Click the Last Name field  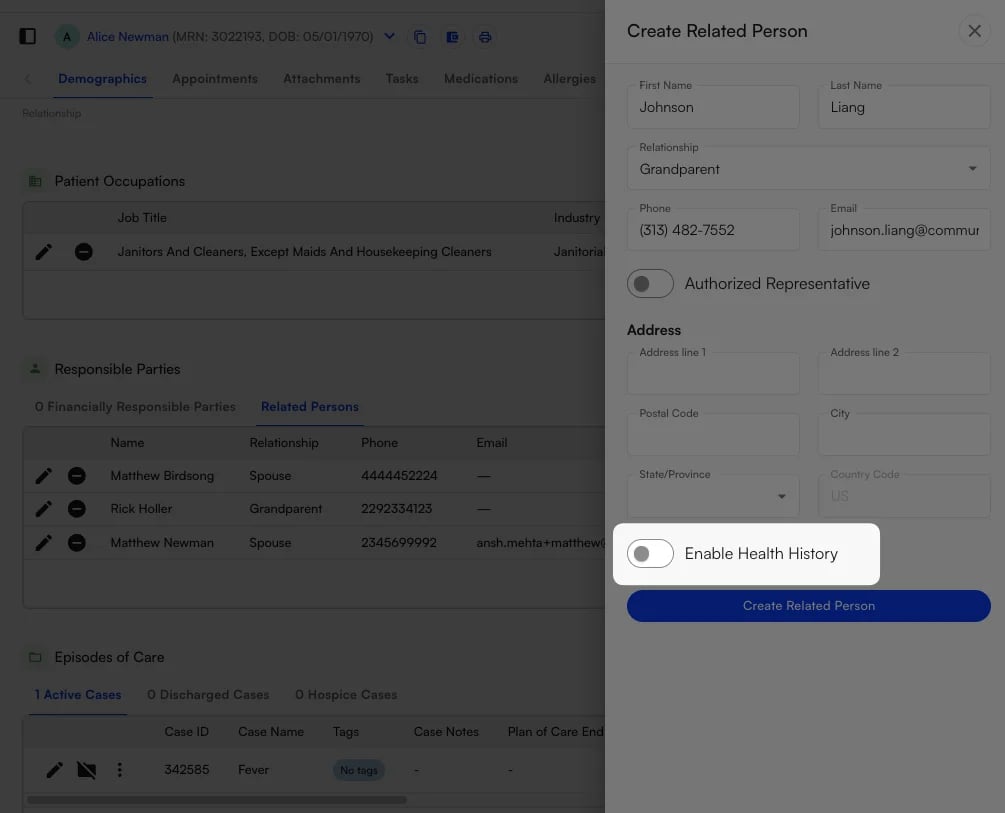click(904, 107)
